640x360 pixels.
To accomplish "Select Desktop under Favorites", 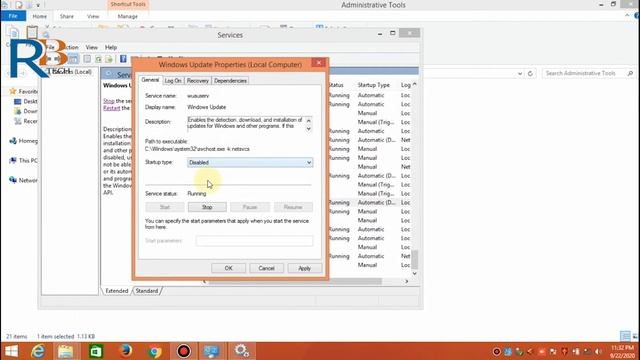I will tap(26, 101).
